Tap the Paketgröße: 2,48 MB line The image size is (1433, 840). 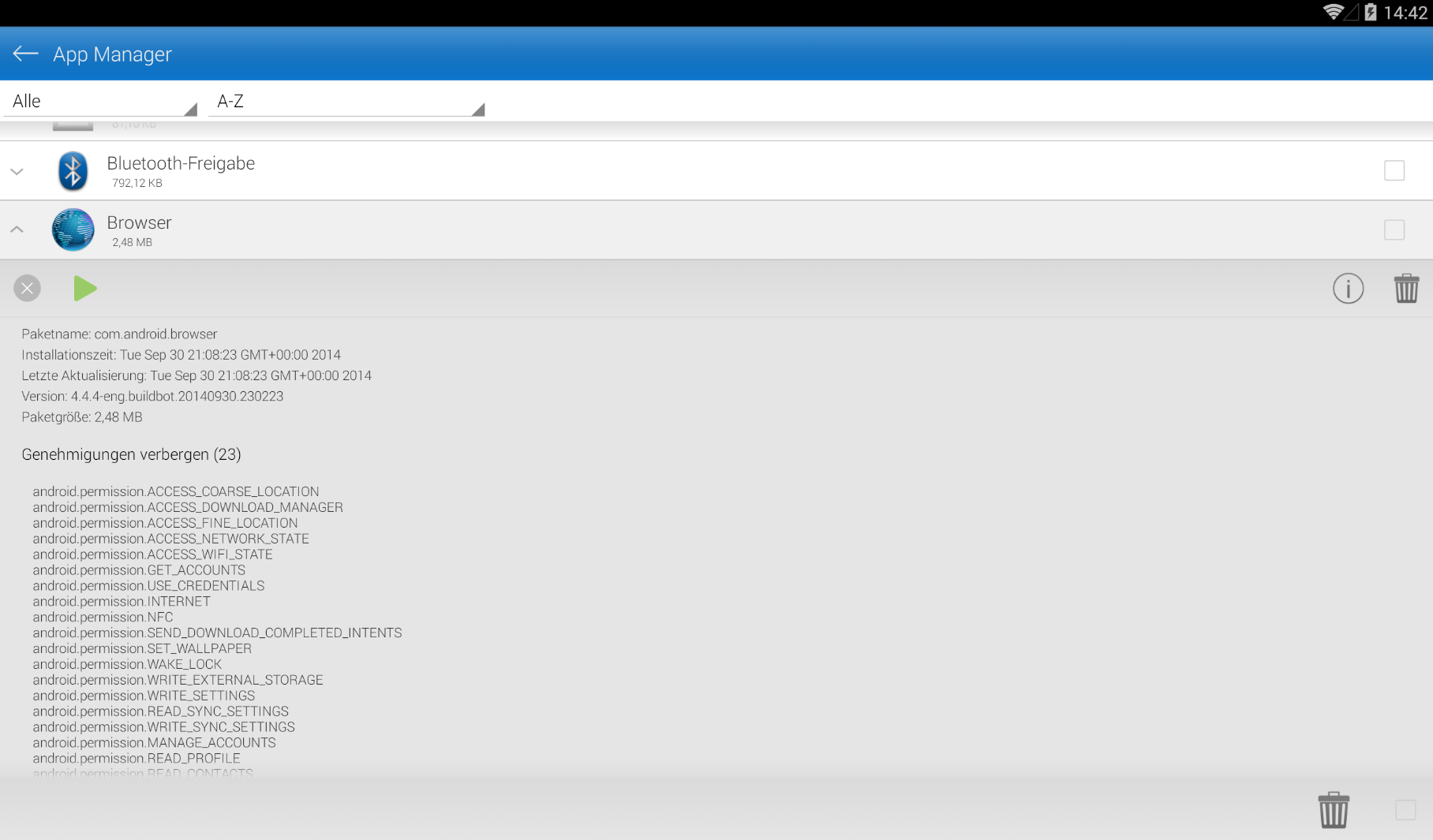click(x=82, y=417)
